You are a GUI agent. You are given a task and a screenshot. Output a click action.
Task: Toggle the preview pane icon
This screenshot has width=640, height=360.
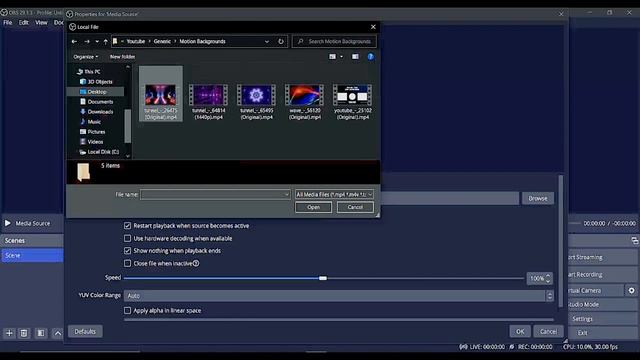click(x=356, y=57)
